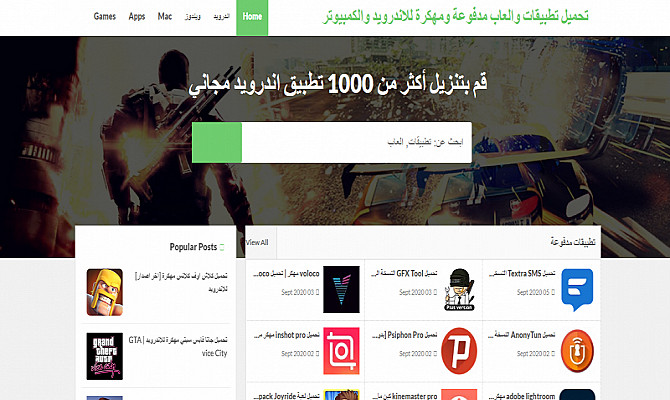This screenshot has width=670, height=400.
Task: Open the adobe lightroom post title
Action: 522,396
